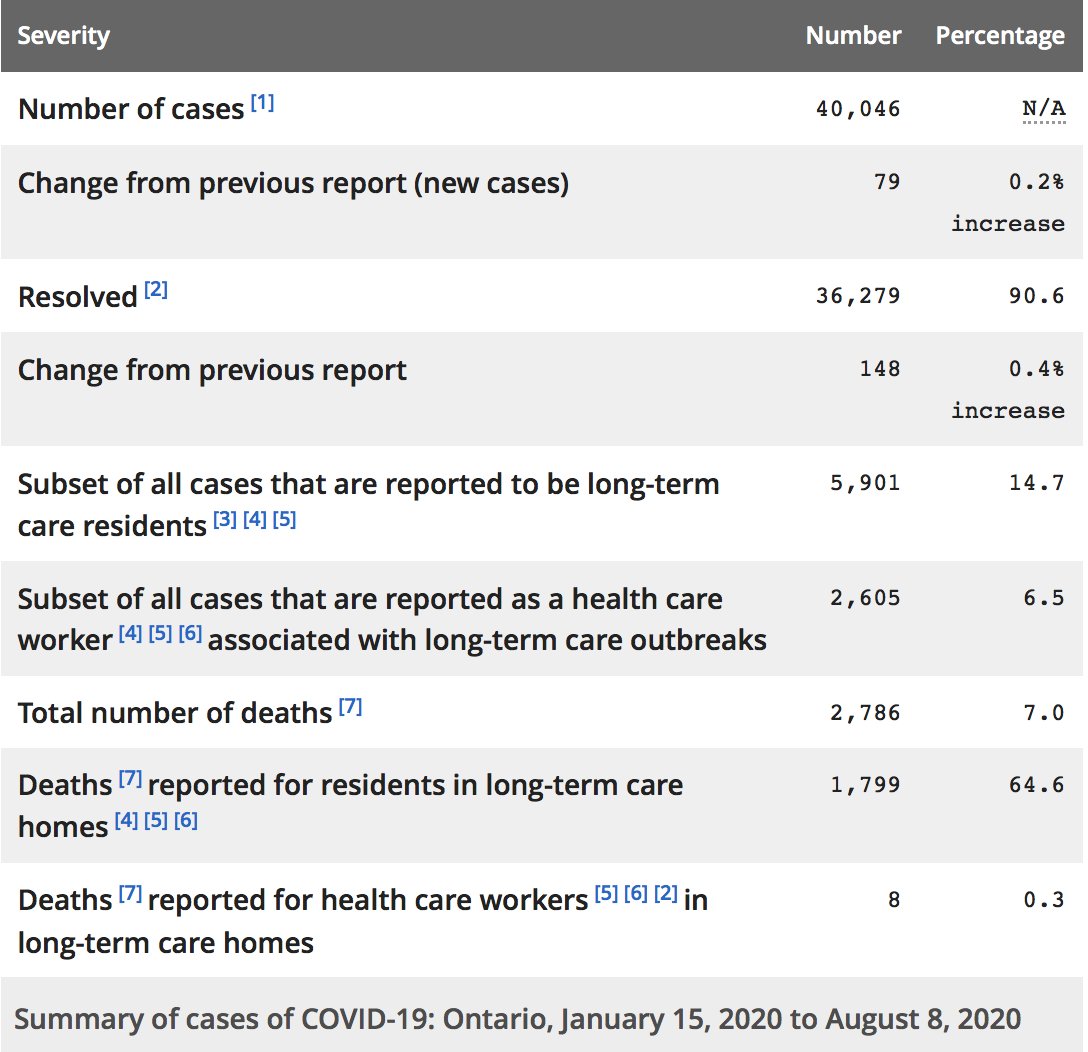The image size is (1088, 1052).
Task: Click the 2,786 total deaths value
Action: 865,713
